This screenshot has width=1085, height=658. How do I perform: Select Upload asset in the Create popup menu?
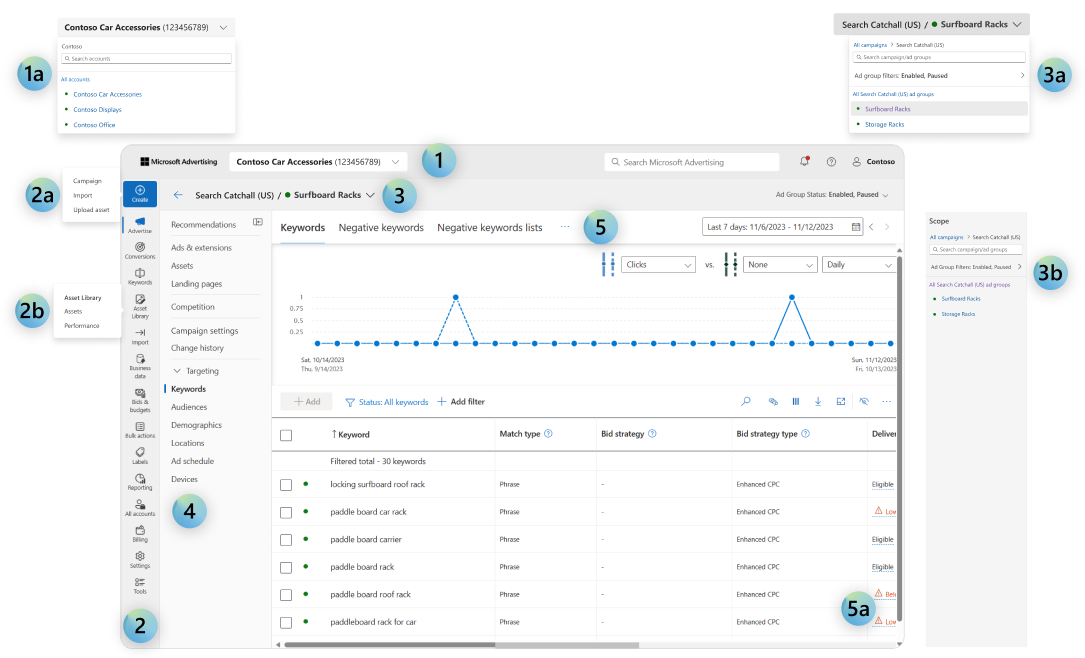point(91,210)
